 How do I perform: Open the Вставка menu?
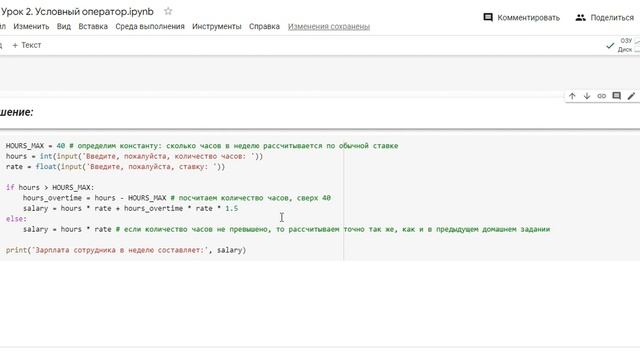pyautogui.click(x=93, y=27)
